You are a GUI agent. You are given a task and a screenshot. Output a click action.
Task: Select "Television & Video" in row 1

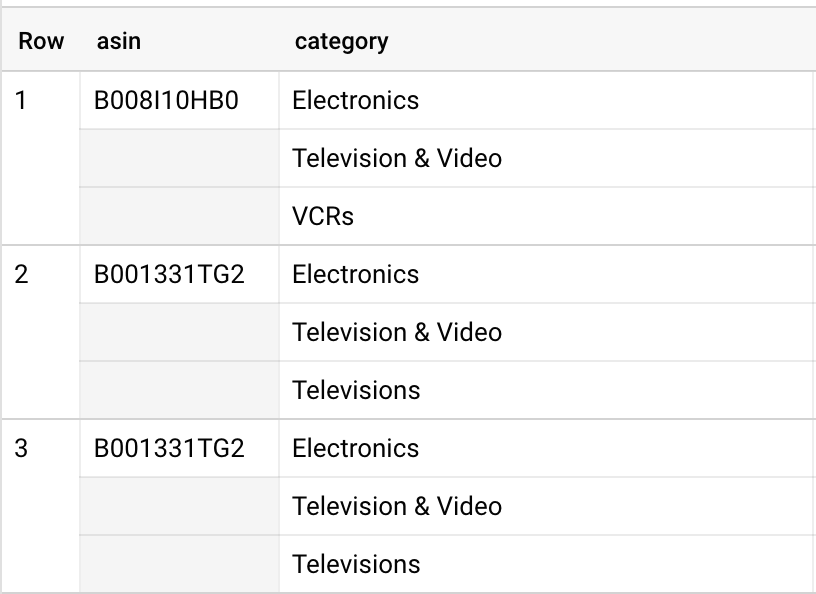pos(397,159)
